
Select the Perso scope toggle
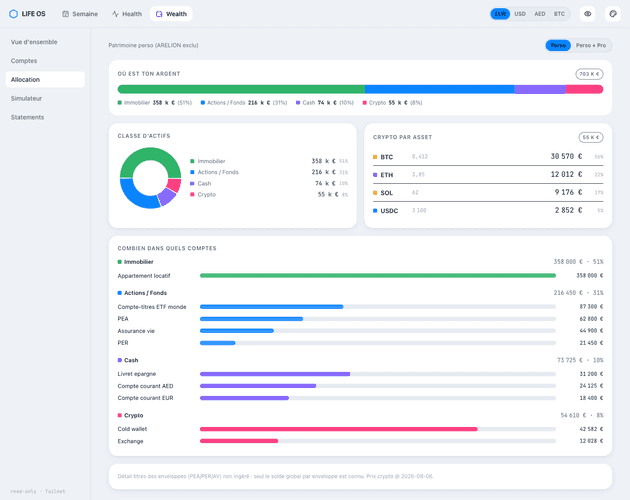point(558,45)
